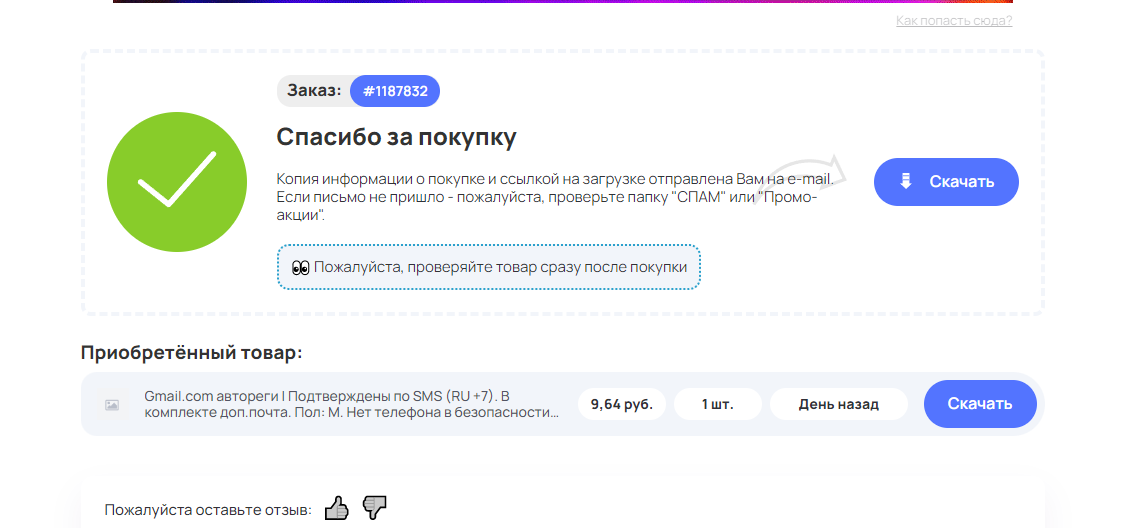
Task: Click the top Скачать button with download arrow
Action: 946,182
